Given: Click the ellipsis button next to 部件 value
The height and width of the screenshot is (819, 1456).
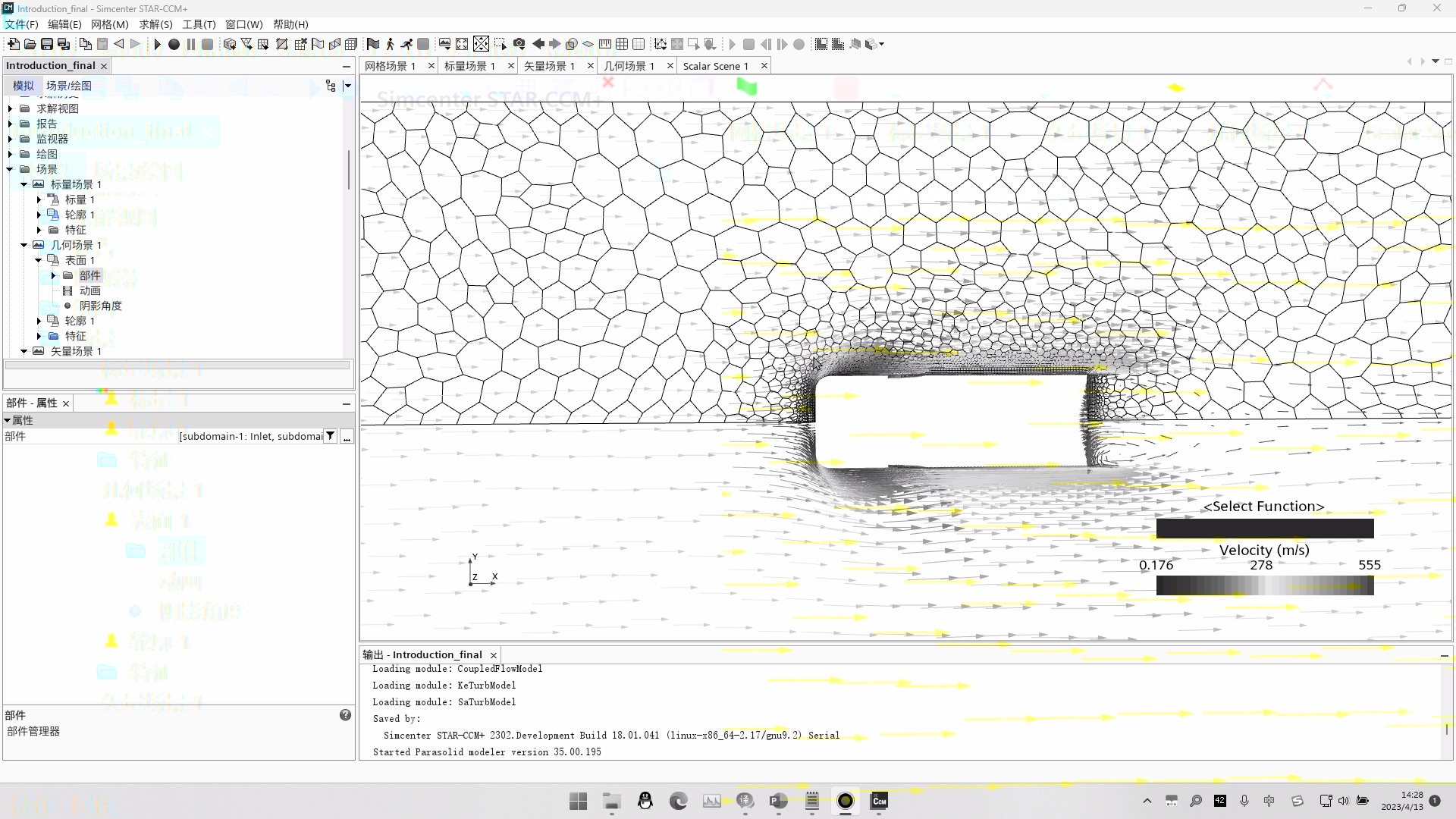Looking at the screenshot, I should tap(347, 437).
